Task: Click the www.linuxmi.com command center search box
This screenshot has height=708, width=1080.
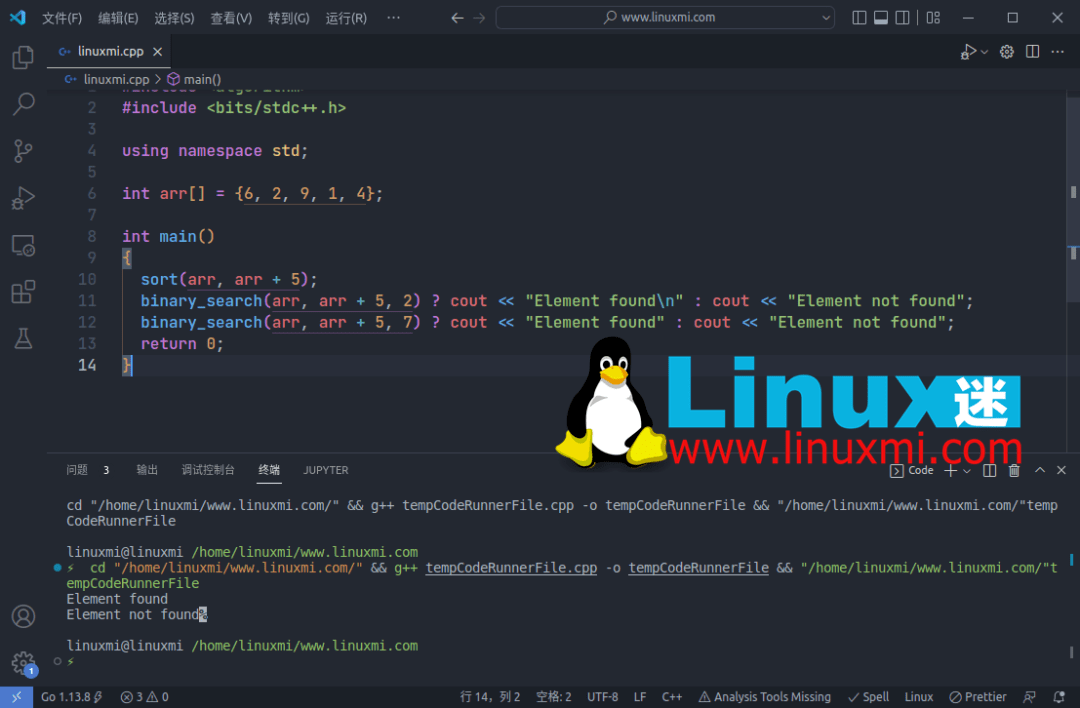Action: (665, 18)
